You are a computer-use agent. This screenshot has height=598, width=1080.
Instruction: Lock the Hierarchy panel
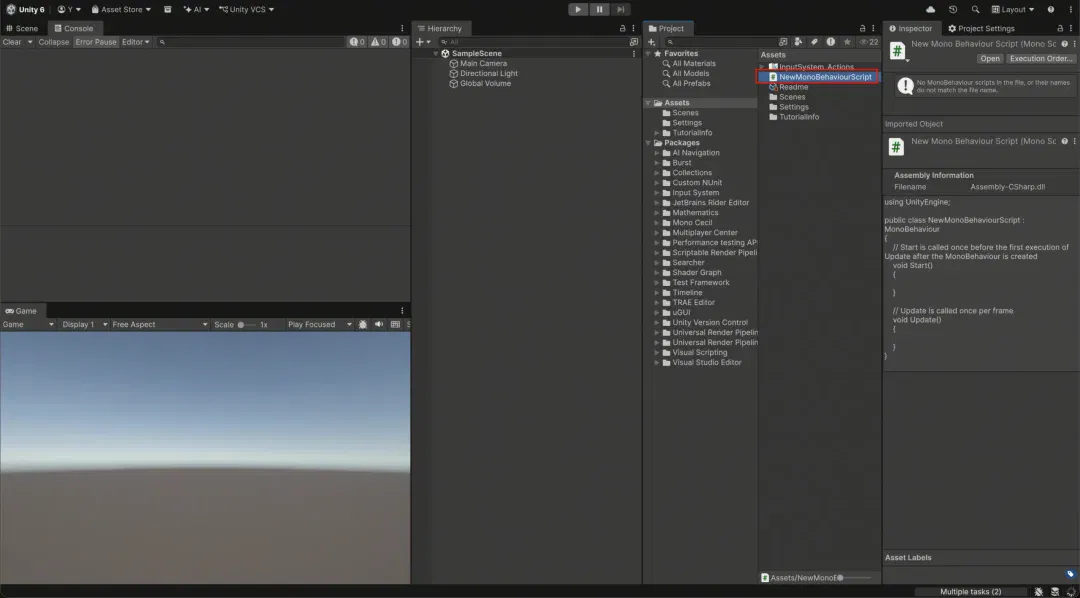click(x=623, y=28)
